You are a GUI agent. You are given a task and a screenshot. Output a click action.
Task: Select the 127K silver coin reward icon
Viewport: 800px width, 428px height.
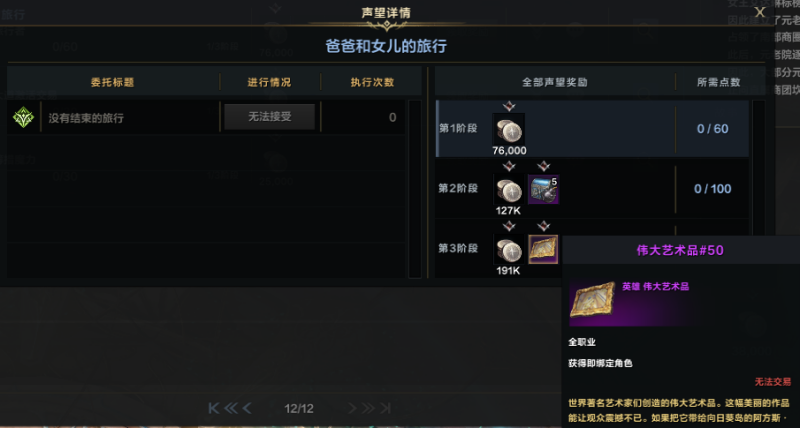509,189
